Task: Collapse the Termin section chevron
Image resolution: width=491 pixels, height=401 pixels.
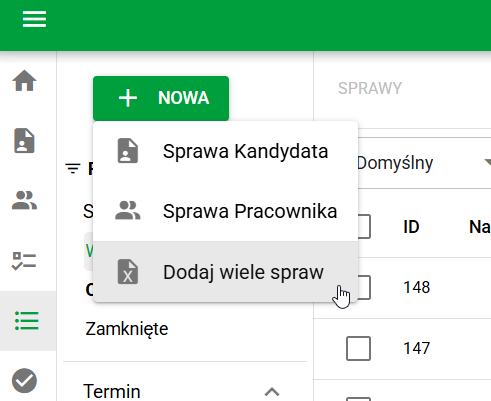Action: point(272,391)
